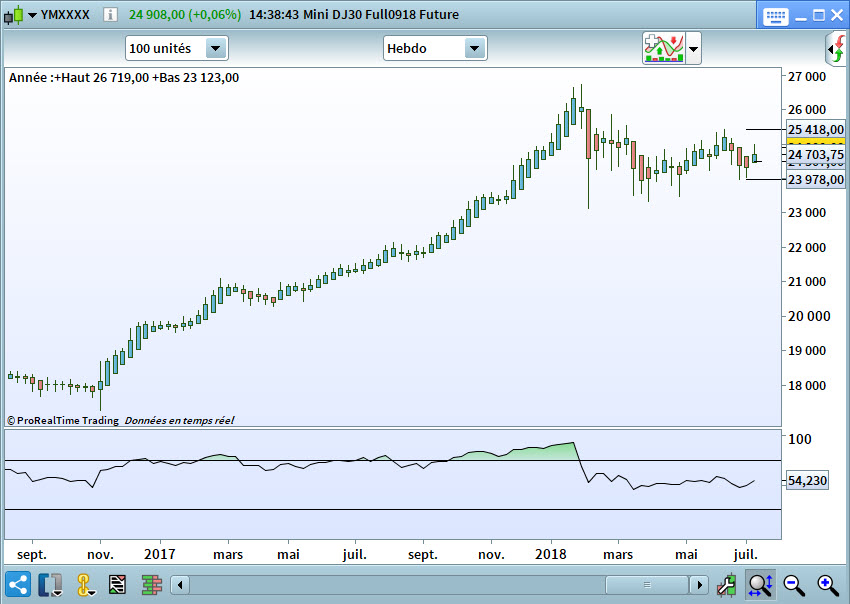The height and width of the screenshot is (604, 850).
Task: Toggle the auto zoom magnifier icon
Action: click(x=760, y=584)
